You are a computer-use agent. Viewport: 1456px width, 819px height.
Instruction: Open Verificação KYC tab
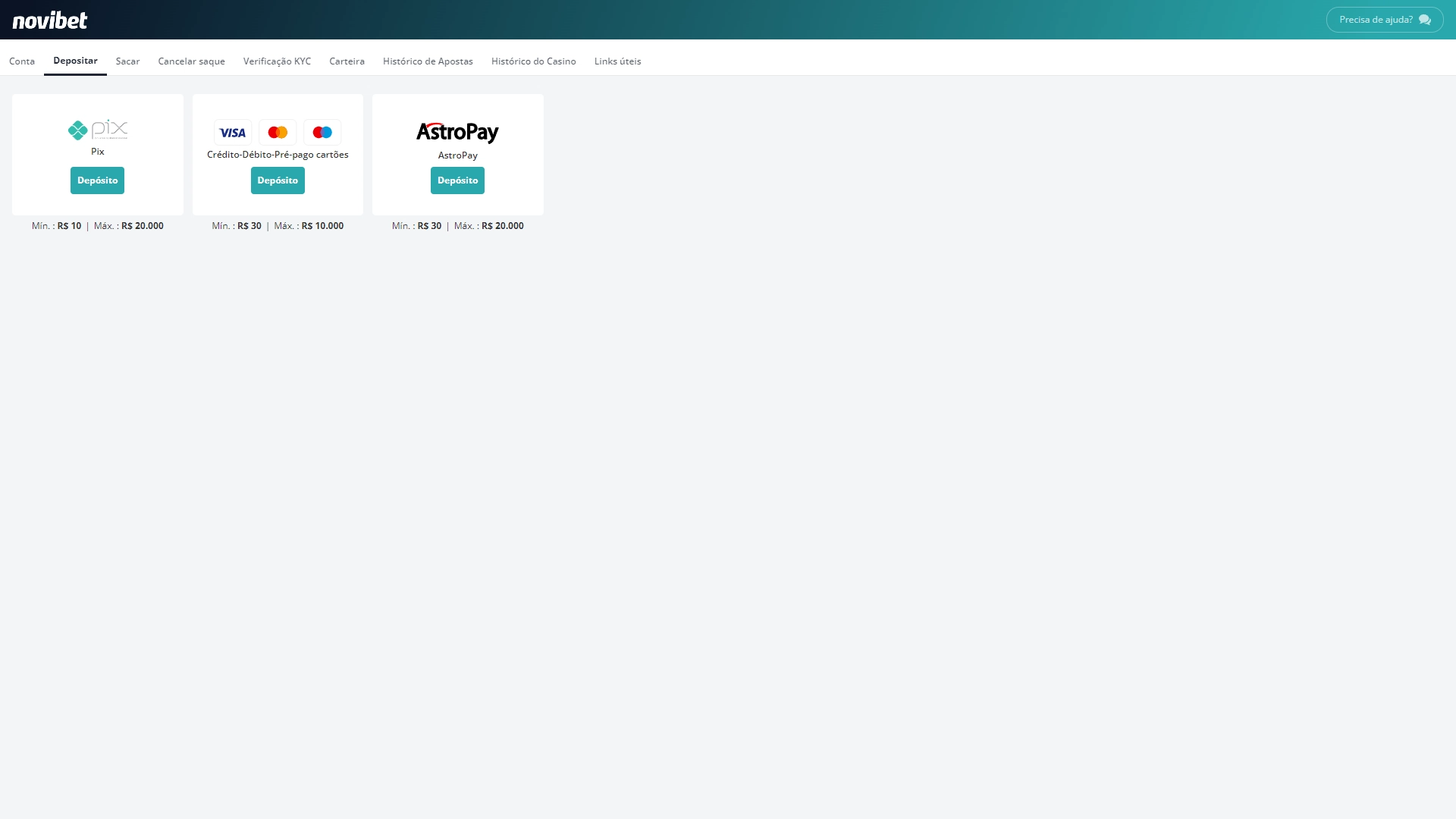tap(277, 61)
